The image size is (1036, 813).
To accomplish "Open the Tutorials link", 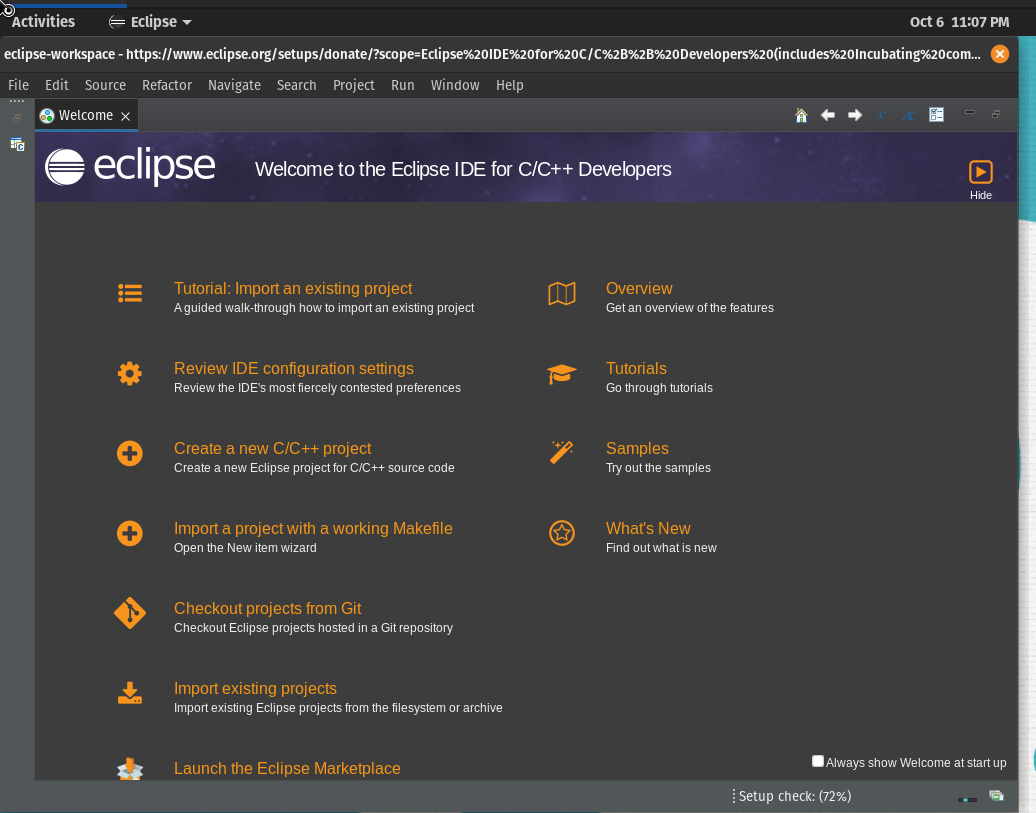I will (x=636, y=369).
